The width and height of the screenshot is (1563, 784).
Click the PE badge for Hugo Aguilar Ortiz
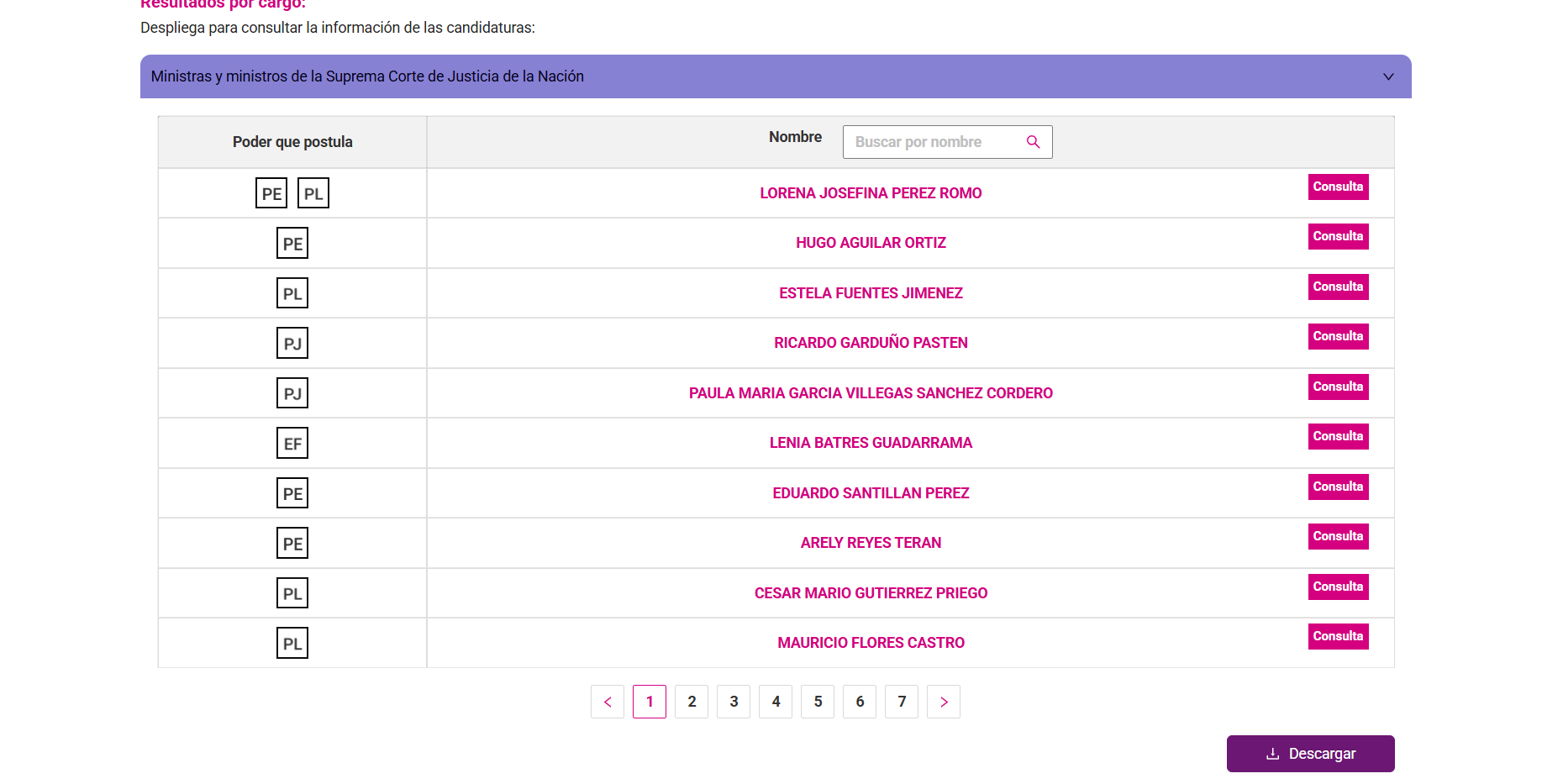coord(292,244)
